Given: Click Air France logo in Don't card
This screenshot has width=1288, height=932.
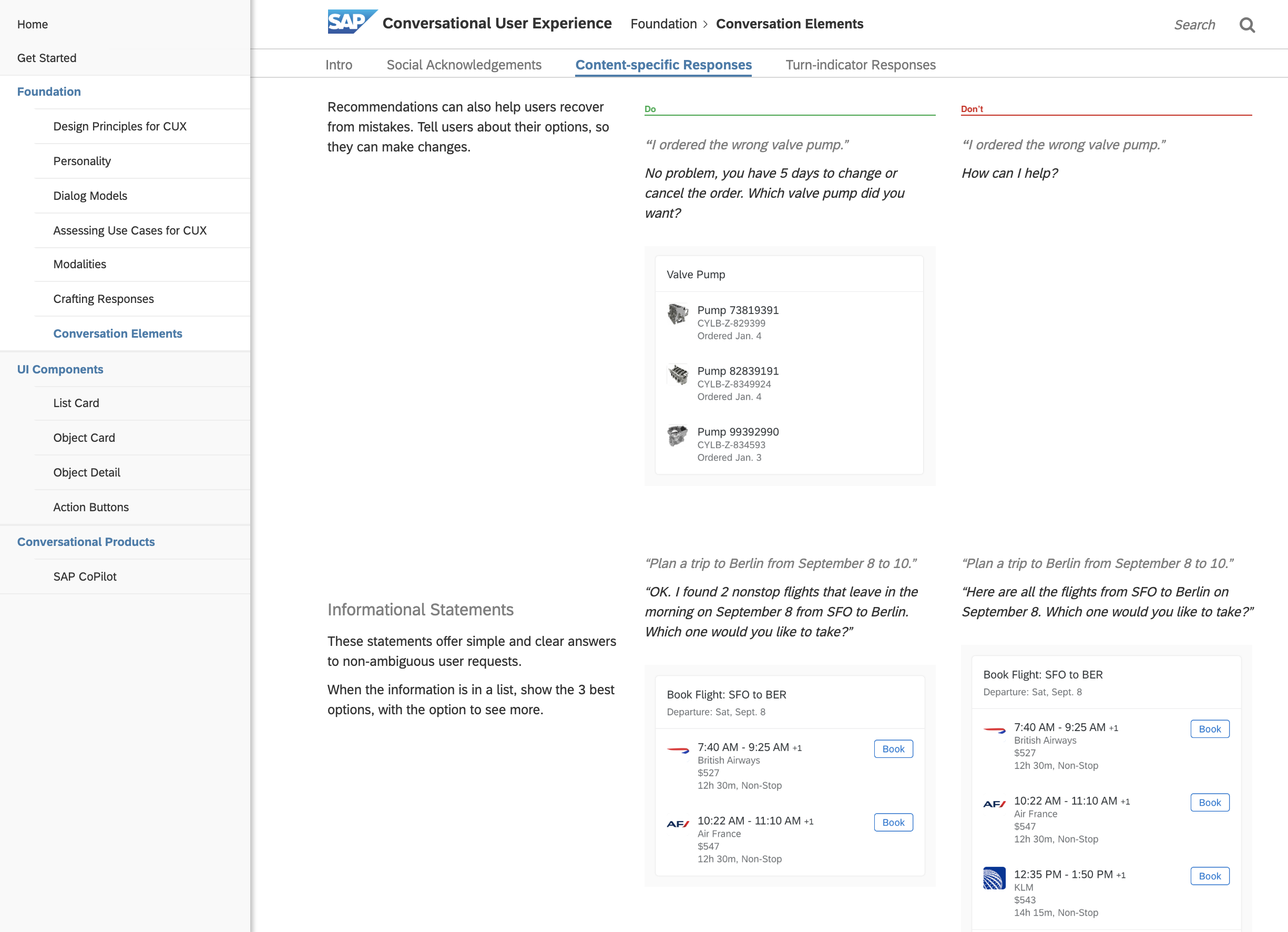Looking at the screenshot, I should [x=994, y=804].
